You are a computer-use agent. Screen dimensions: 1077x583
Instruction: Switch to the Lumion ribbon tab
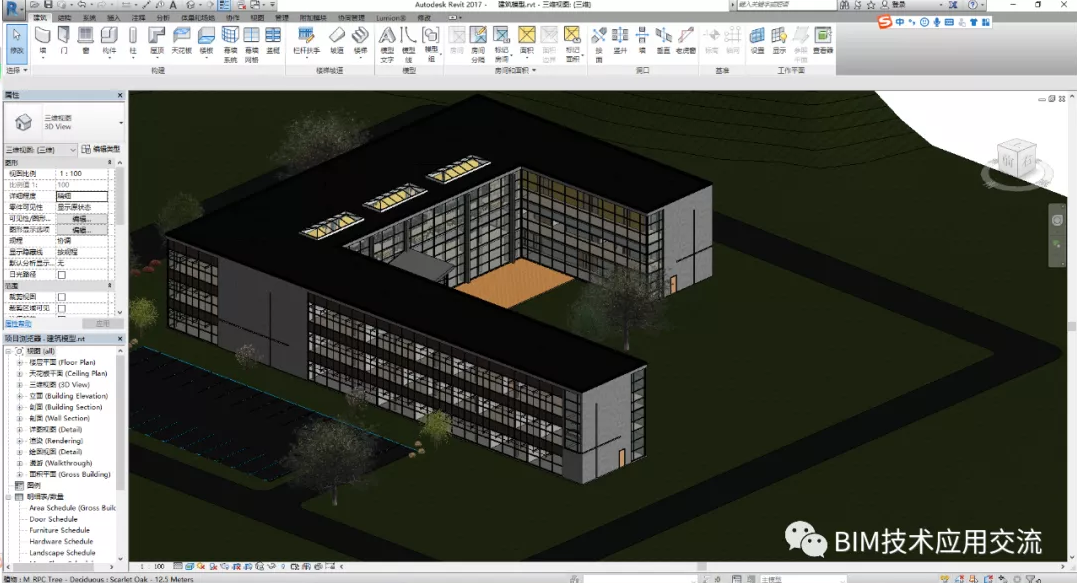click(x=390, y=17)
